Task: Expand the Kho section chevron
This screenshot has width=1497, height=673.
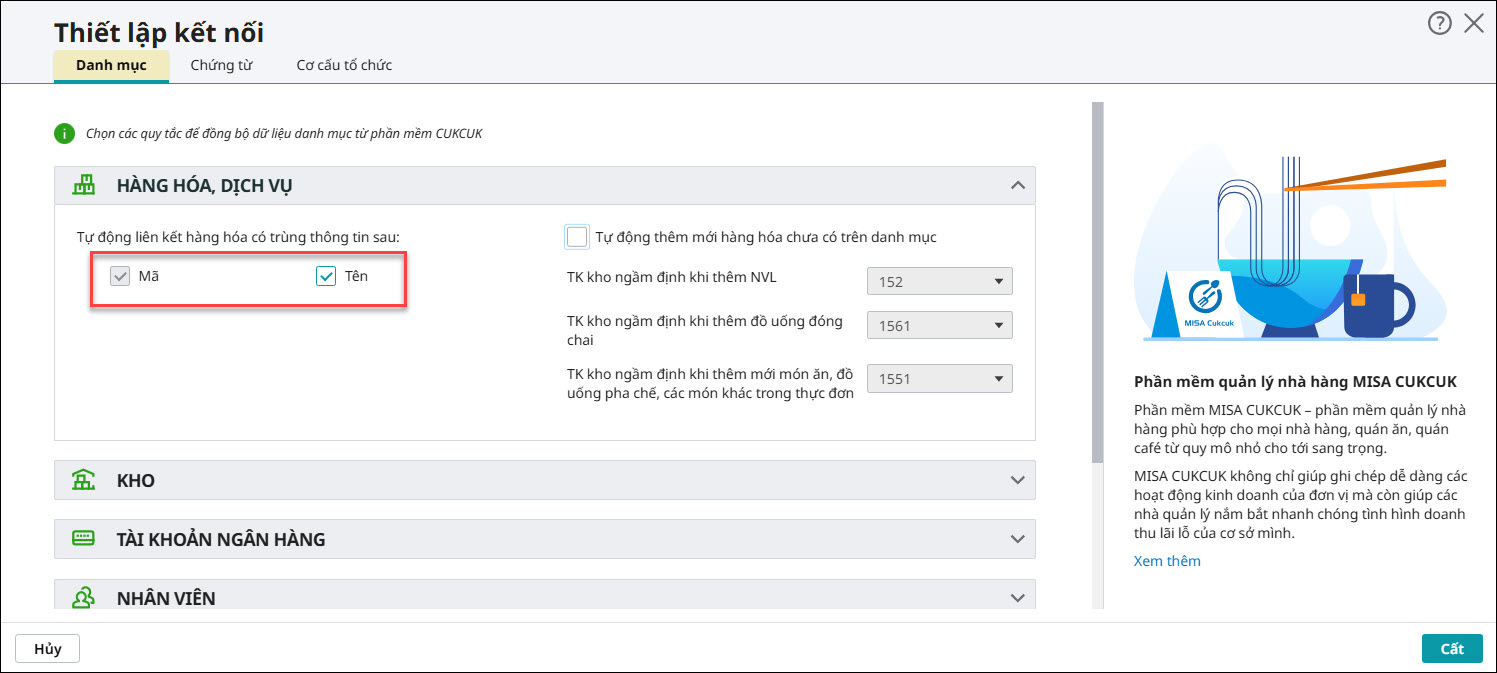Action: 1017,480
